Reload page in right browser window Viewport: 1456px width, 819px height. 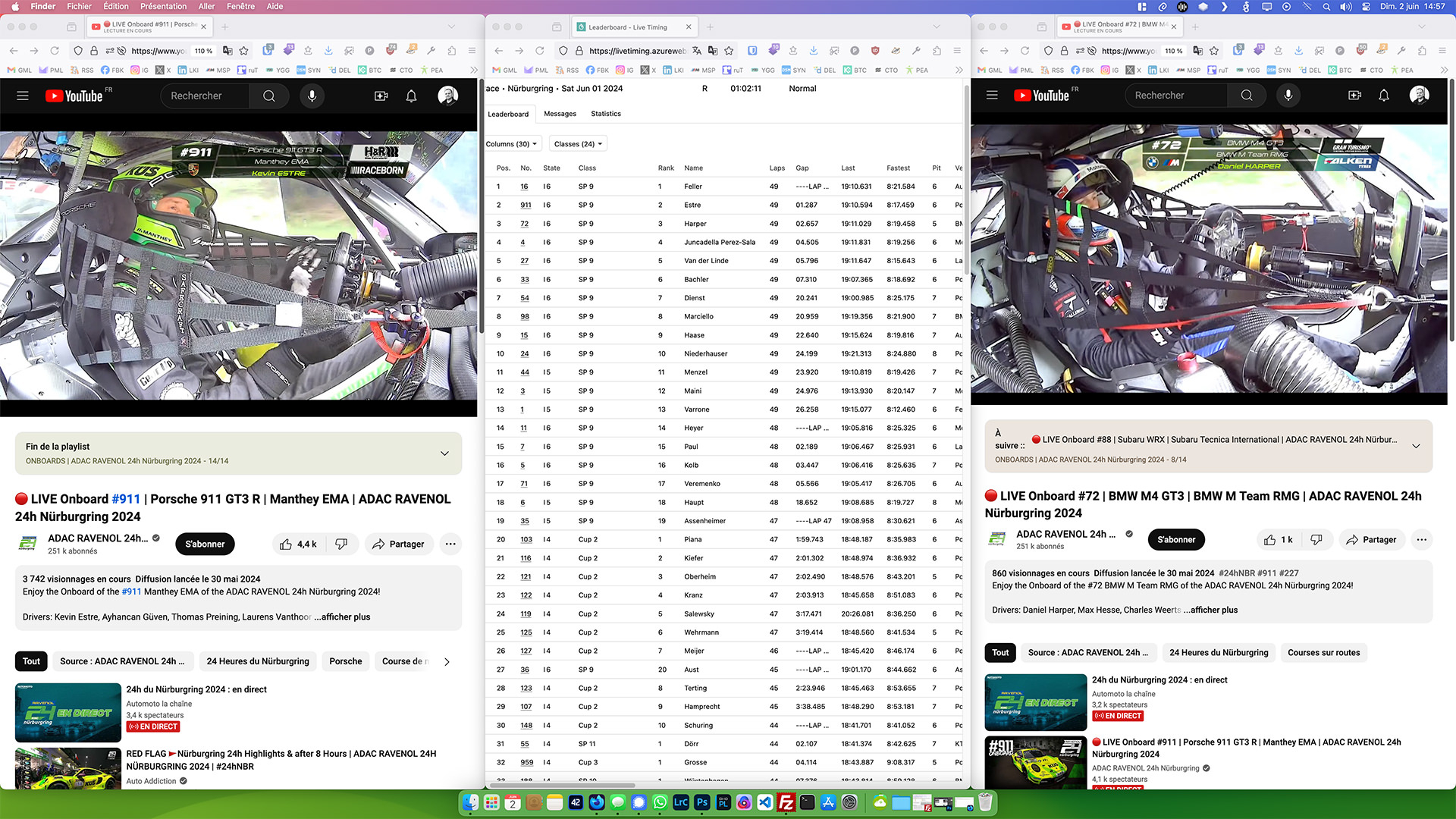(1025, 51)
